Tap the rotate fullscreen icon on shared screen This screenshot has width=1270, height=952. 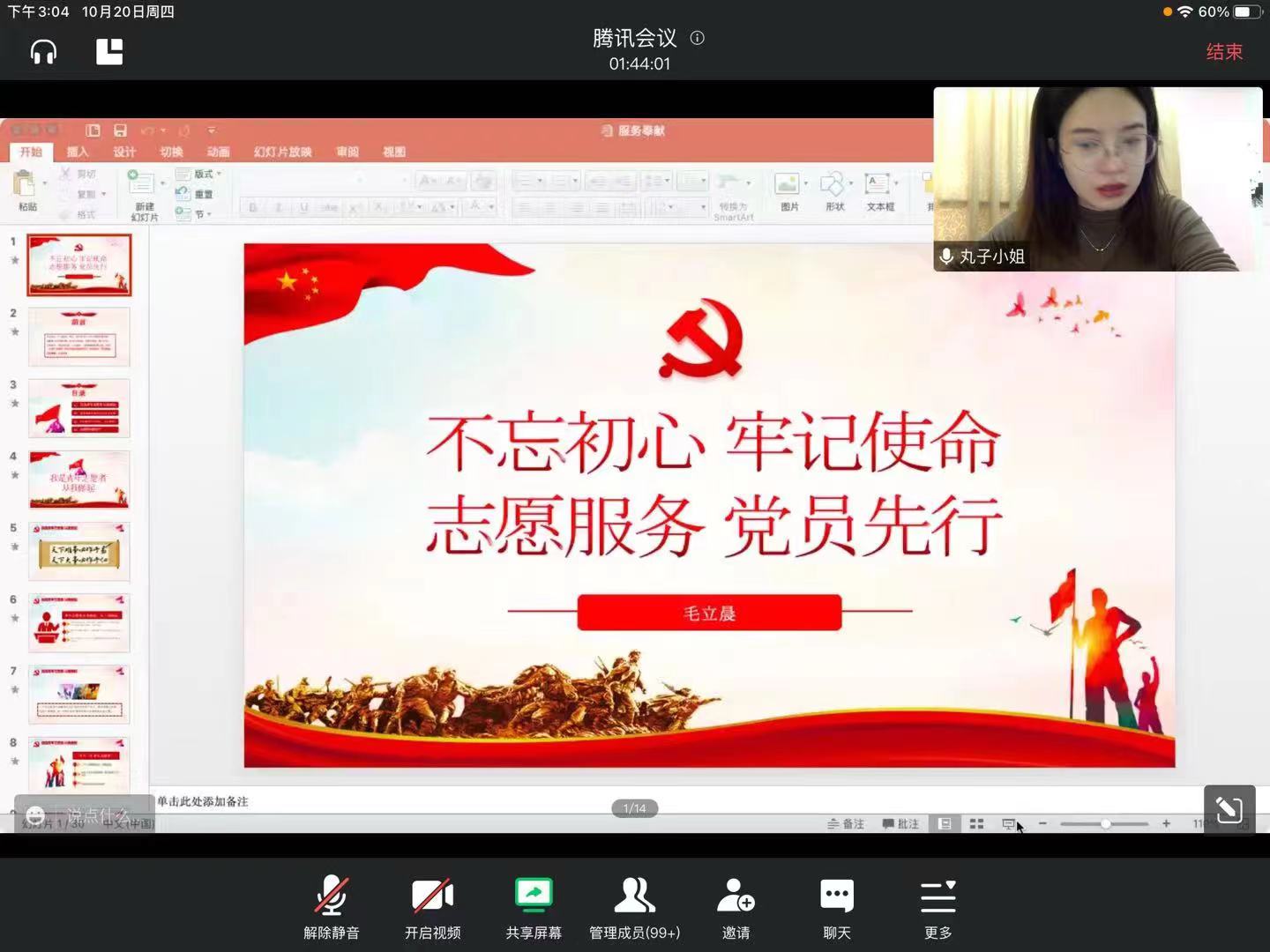coord(1229,809)
